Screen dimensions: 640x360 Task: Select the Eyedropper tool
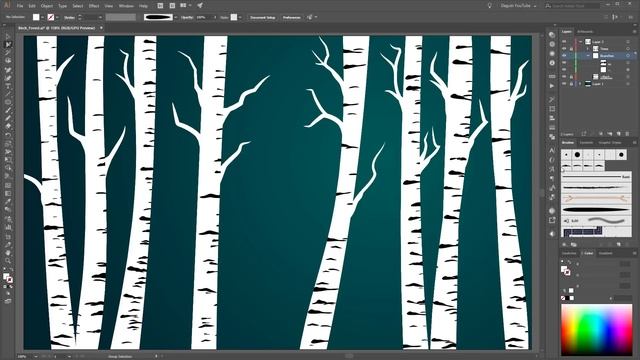[x=8, y=202]
